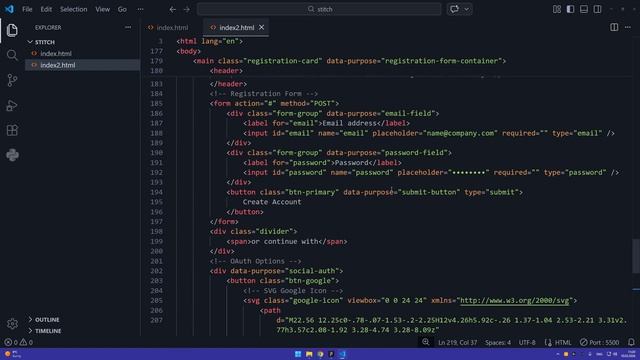Screen dimensions: 640x360
Task: Open the w3.org SVG link
Action: pos(515,300)
